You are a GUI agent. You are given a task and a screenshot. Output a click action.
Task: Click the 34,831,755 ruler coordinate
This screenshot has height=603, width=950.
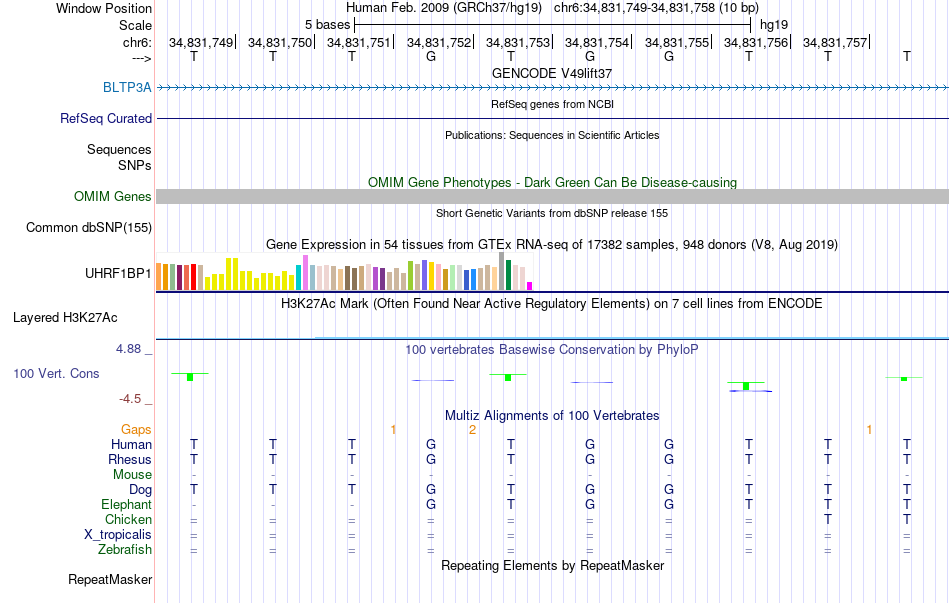[x=677, y=42]
